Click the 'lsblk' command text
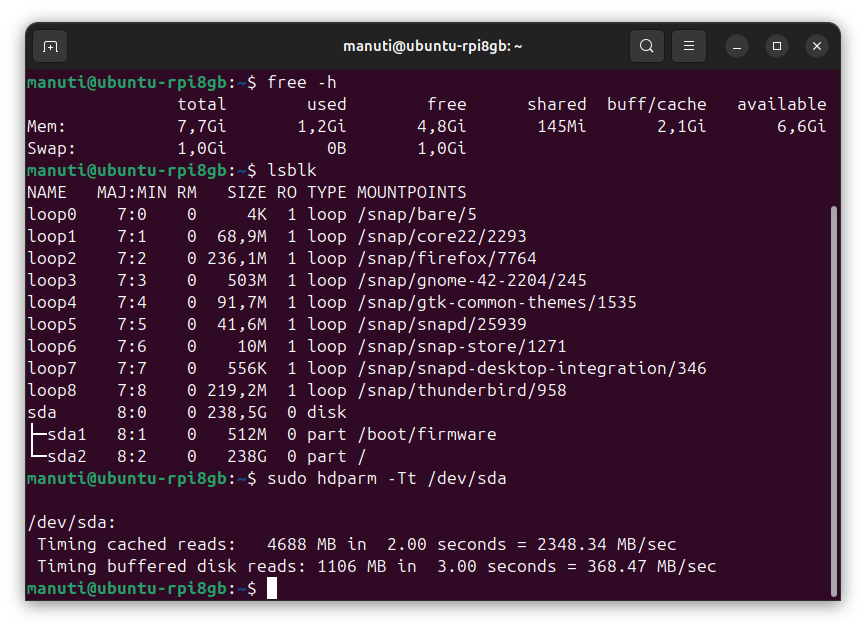Viewport: 866px width, 629px height. (292, 171)
